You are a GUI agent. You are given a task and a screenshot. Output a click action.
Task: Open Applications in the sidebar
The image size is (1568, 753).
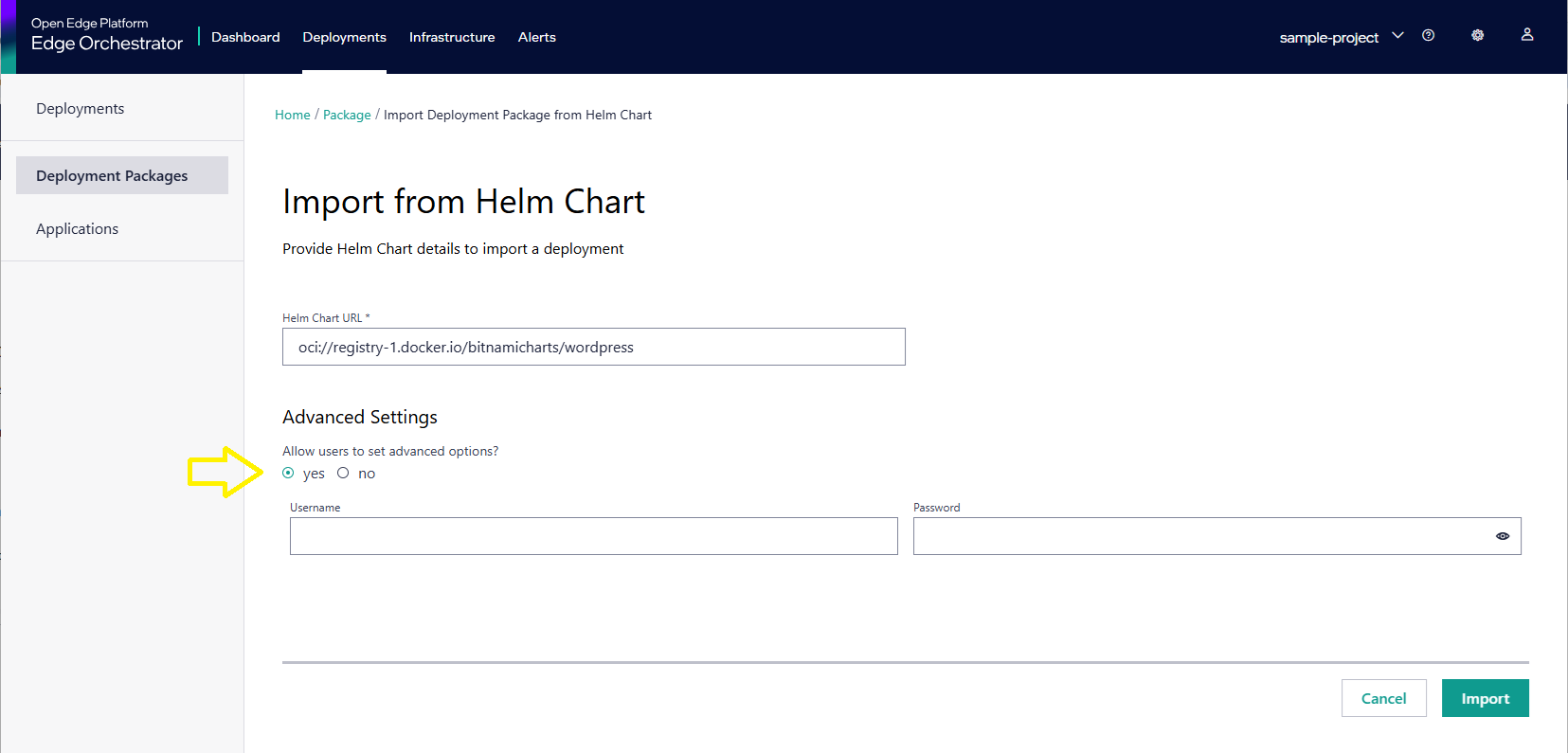point(77,229)
